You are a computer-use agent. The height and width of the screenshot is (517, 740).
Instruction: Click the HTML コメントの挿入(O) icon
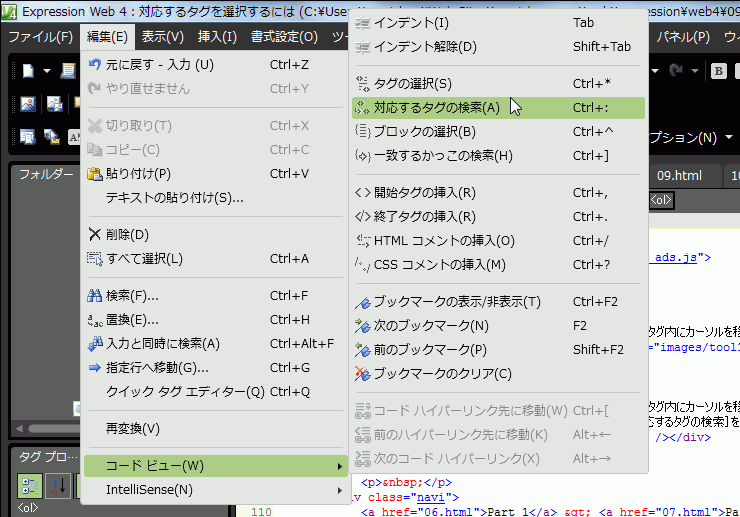point(362,241)
